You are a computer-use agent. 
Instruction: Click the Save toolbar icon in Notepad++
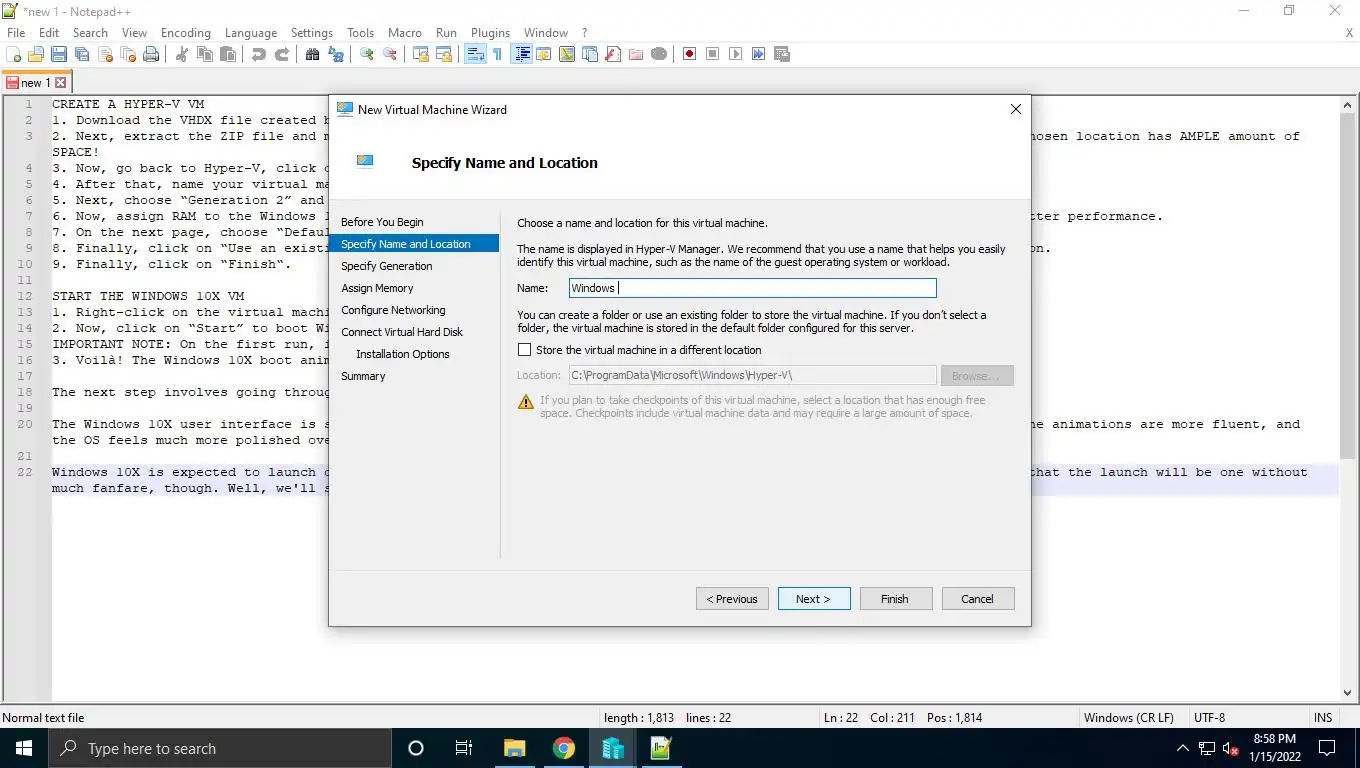point(59,54)
